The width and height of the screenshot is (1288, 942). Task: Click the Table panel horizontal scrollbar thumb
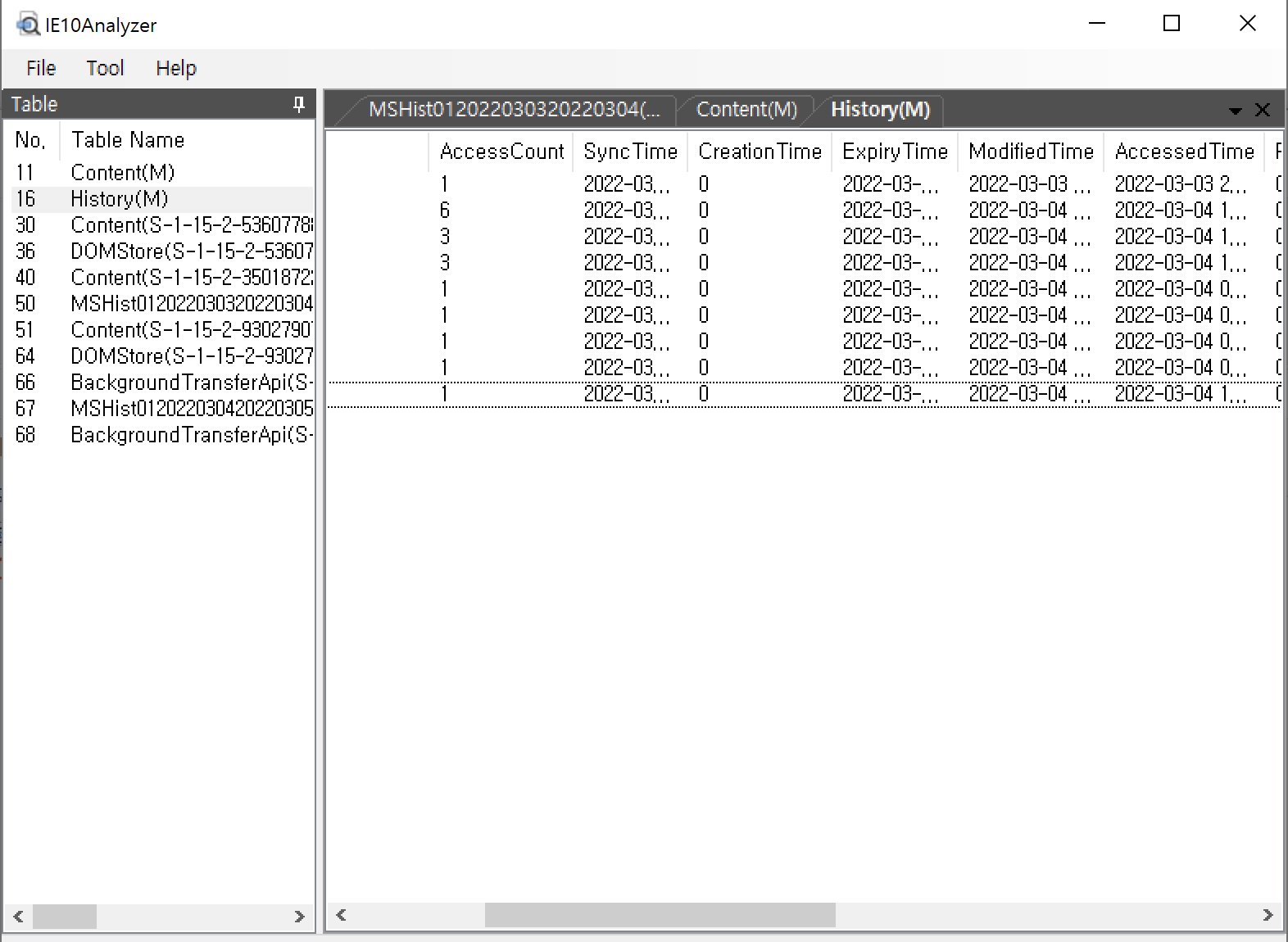pyautogui.click(x=65, y=916)
